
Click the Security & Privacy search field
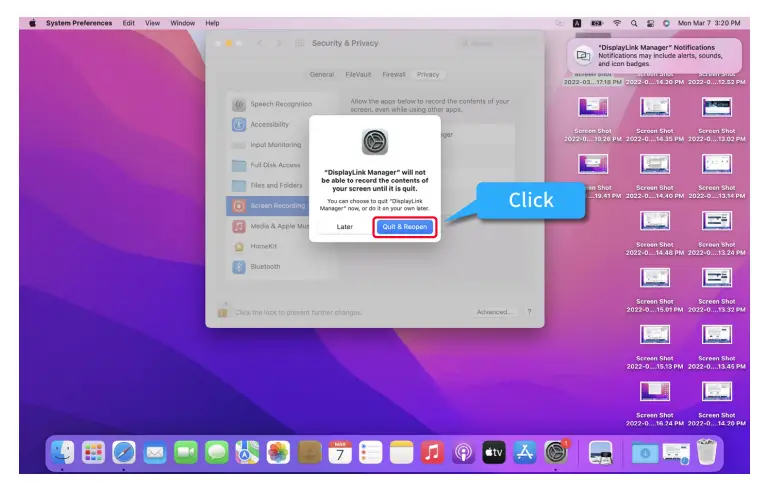coord(497,44)
